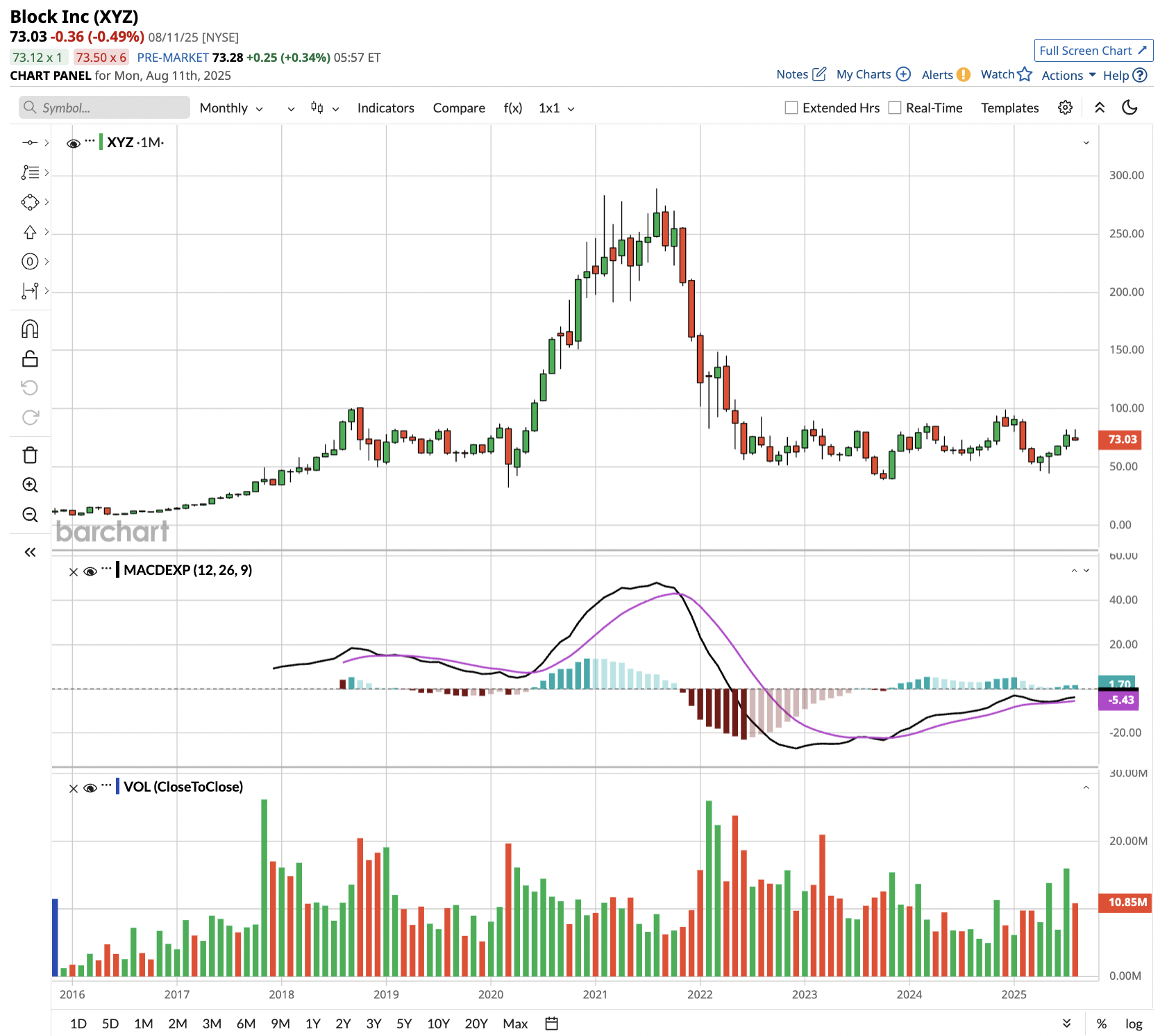Toggle the lock drawings icon
Screen dimensions: 1176x1036
click(30, 358)
